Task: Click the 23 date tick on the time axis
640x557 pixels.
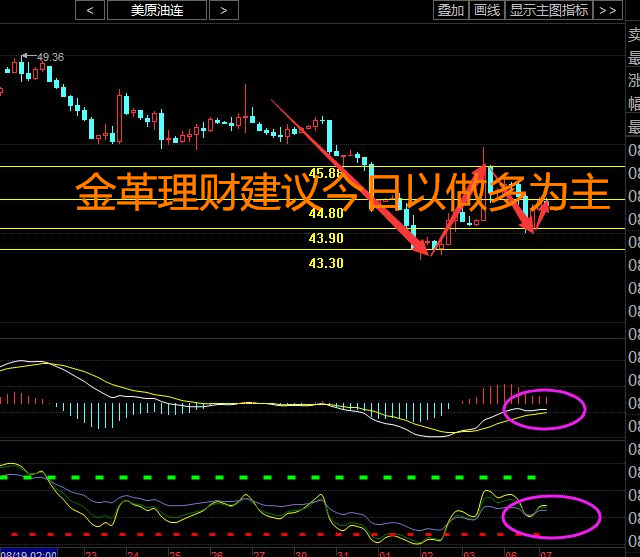Action: (91, 552)
